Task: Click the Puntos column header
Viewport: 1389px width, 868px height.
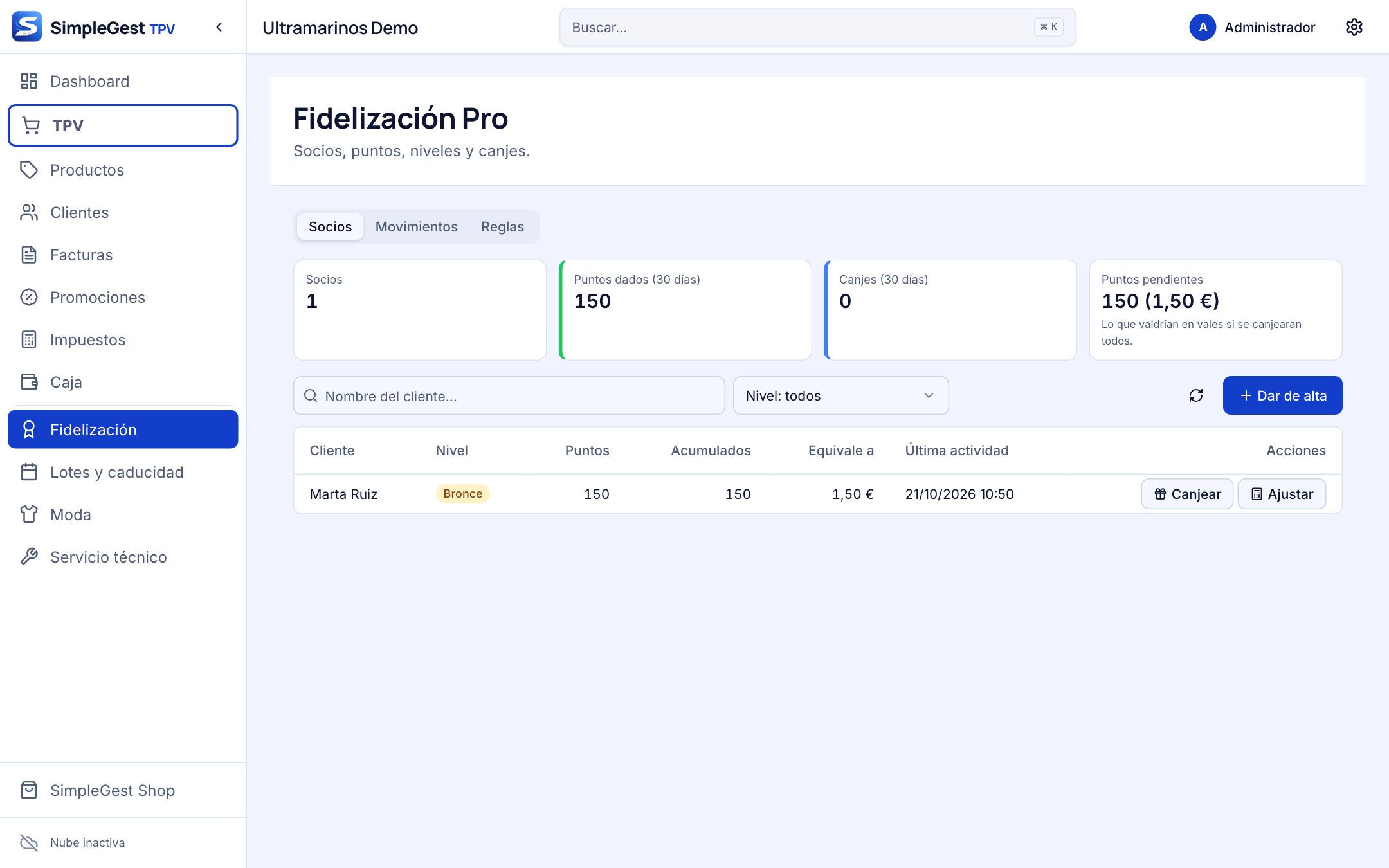Action: [587, 450]
